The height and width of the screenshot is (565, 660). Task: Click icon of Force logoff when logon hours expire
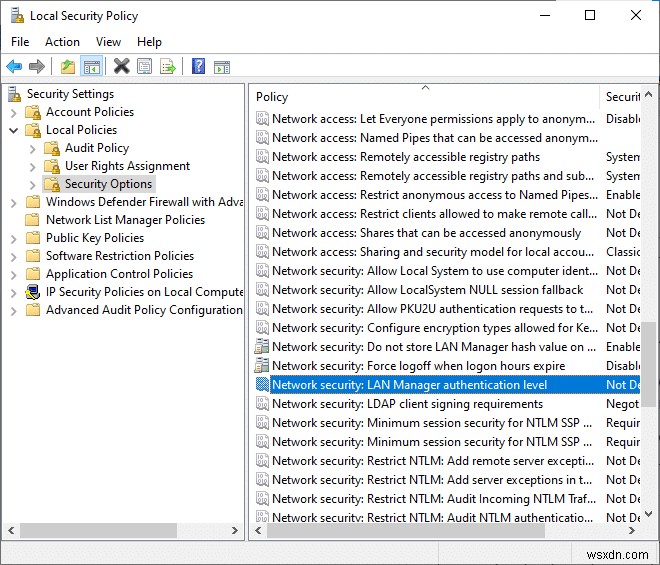(x=262, y=365)
